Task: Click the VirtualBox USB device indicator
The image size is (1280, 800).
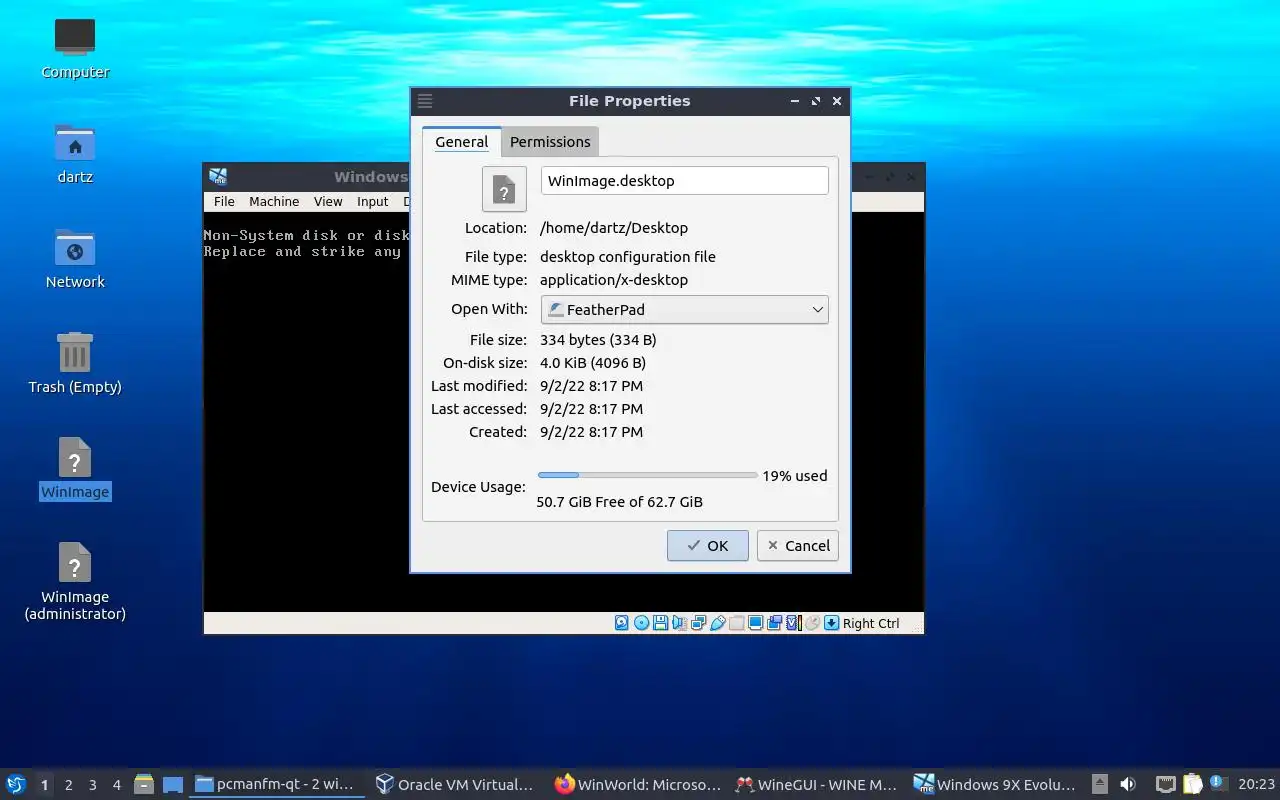Action: tap(718, 623)
